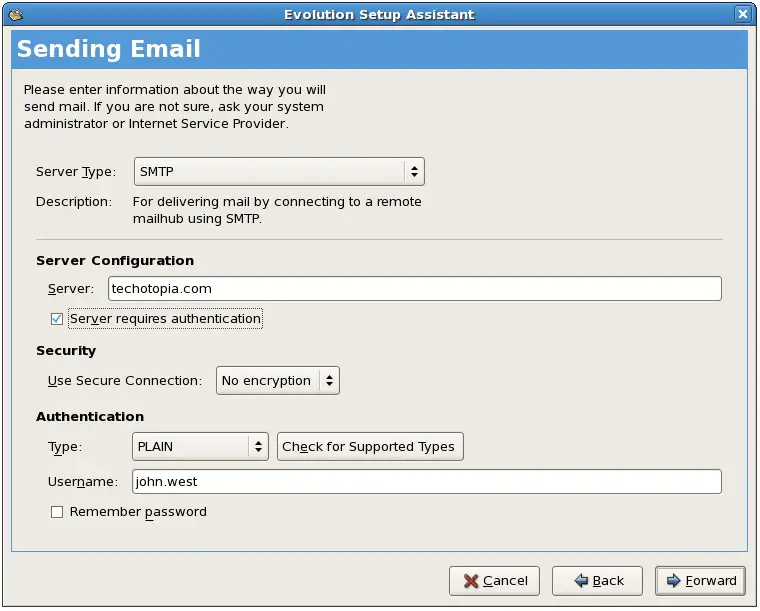The width and height of the screenshot is (760, 611).
Task: Click the Forward button text
Action: pyautogui.click(x=711, y=581)
